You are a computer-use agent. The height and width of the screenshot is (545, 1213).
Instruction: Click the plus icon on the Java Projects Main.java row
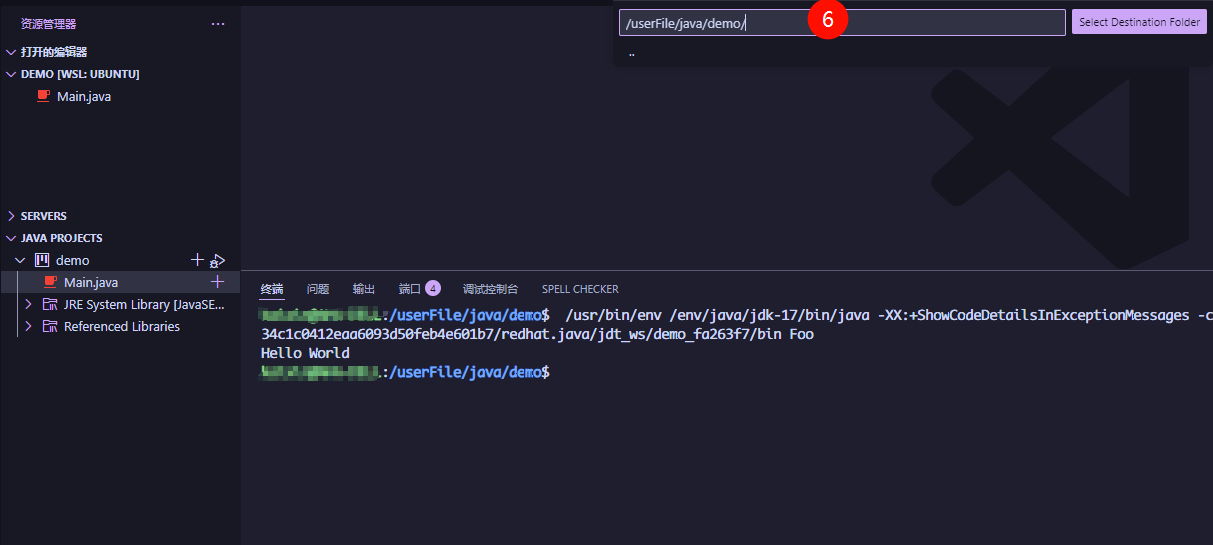point(217,282)
